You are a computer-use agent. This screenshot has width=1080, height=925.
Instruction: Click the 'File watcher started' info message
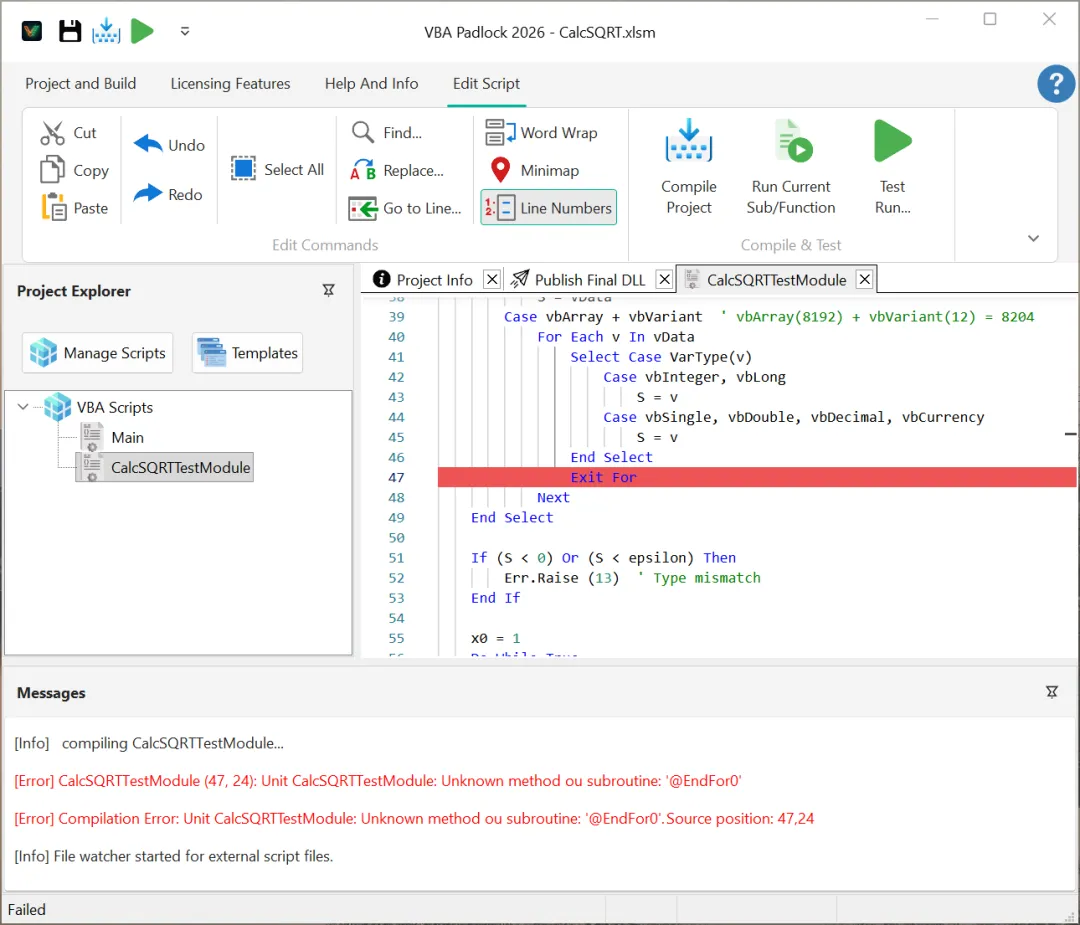click(x=174, y=856)
